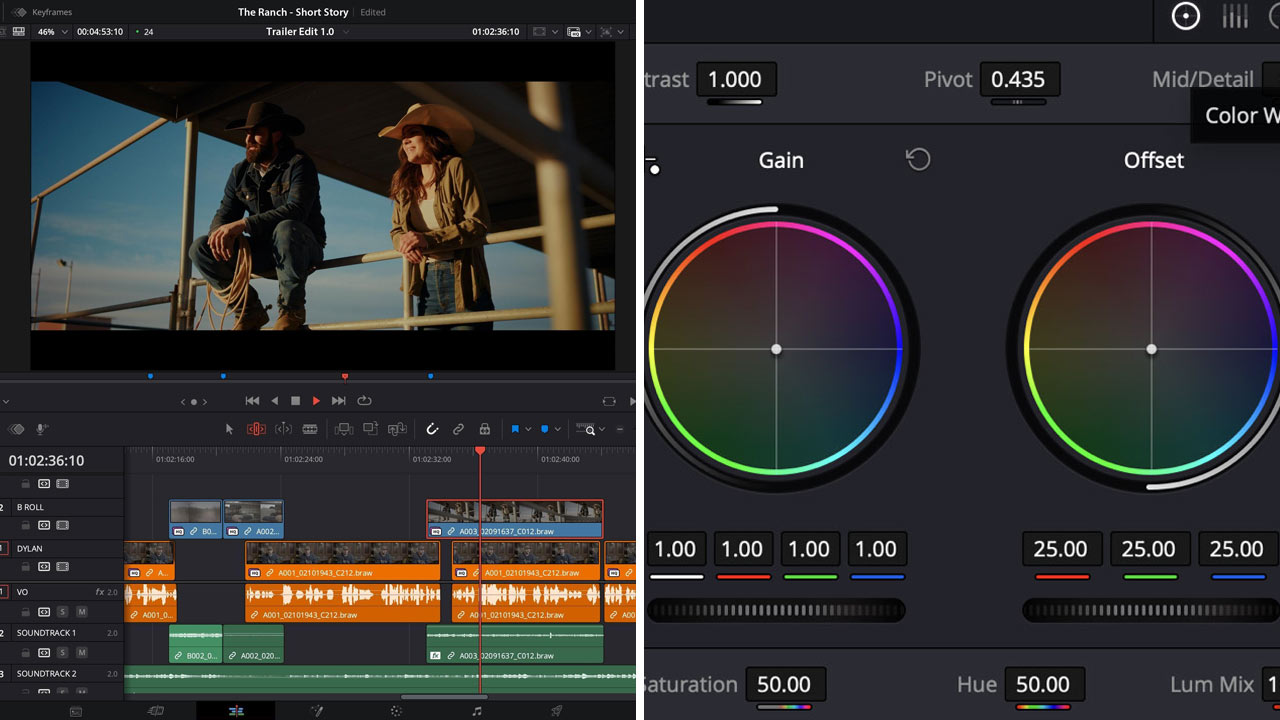
Task: Switch to the Color page tab
Action: 396,711
